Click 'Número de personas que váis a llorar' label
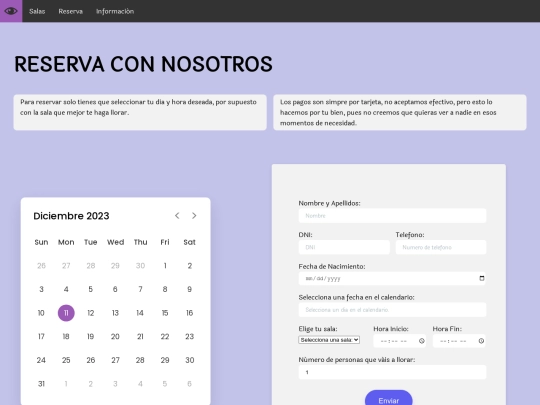 coord(357,360)
